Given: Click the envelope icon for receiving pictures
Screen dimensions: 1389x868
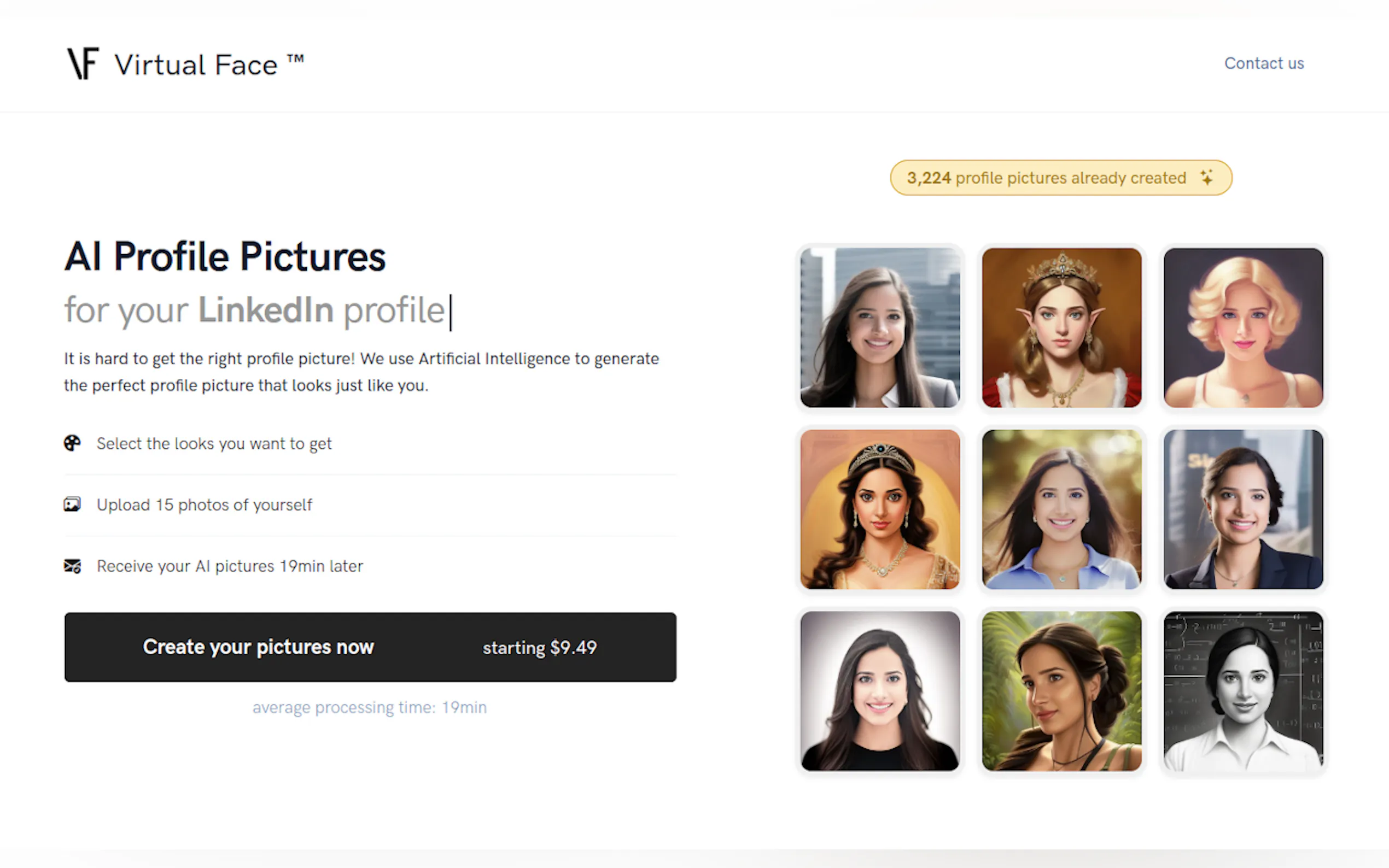Looking at the screenshot, I should [73, 566].
